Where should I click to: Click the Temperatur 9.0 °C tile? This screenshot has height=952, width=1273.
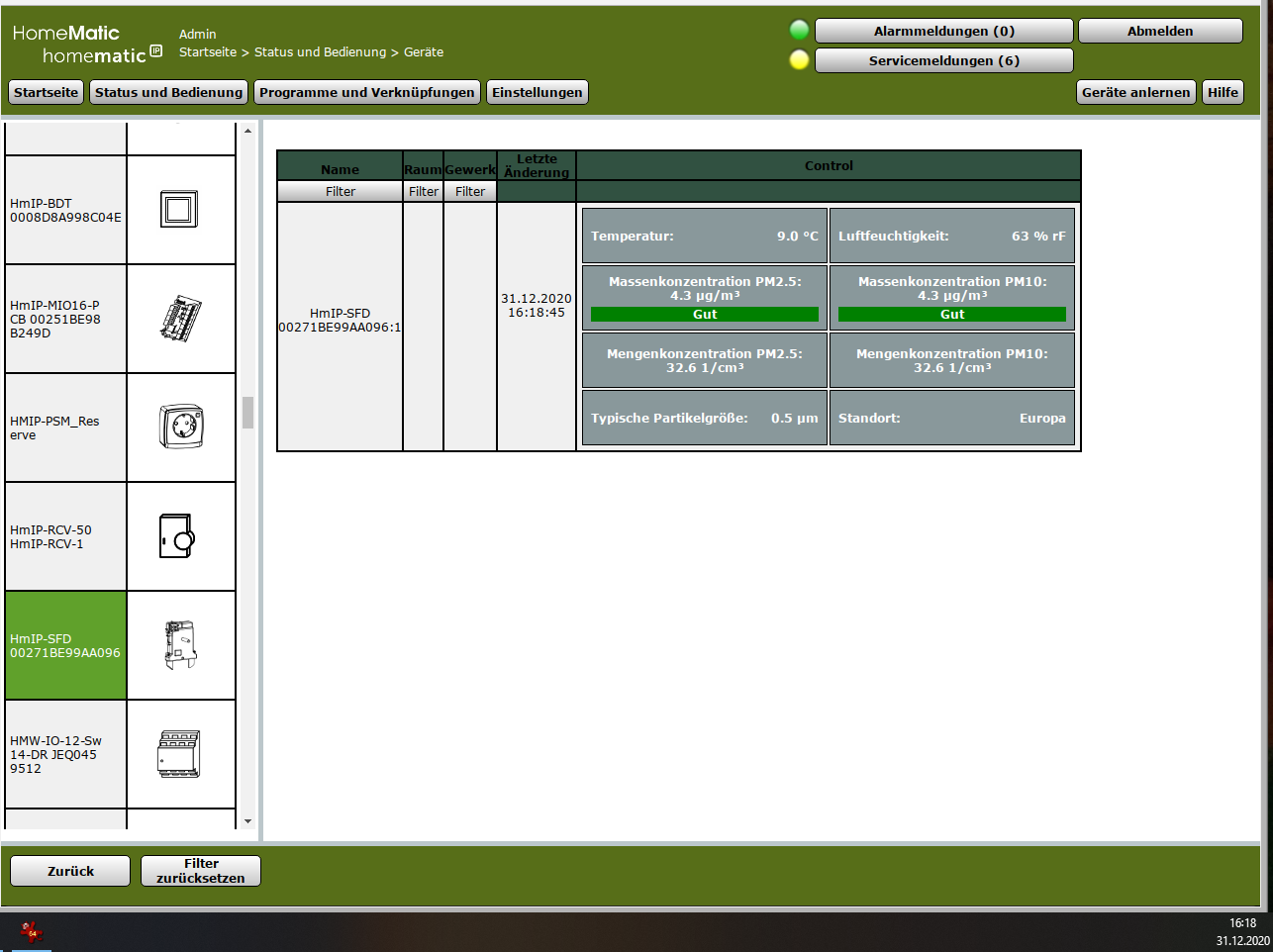[705, 236]
